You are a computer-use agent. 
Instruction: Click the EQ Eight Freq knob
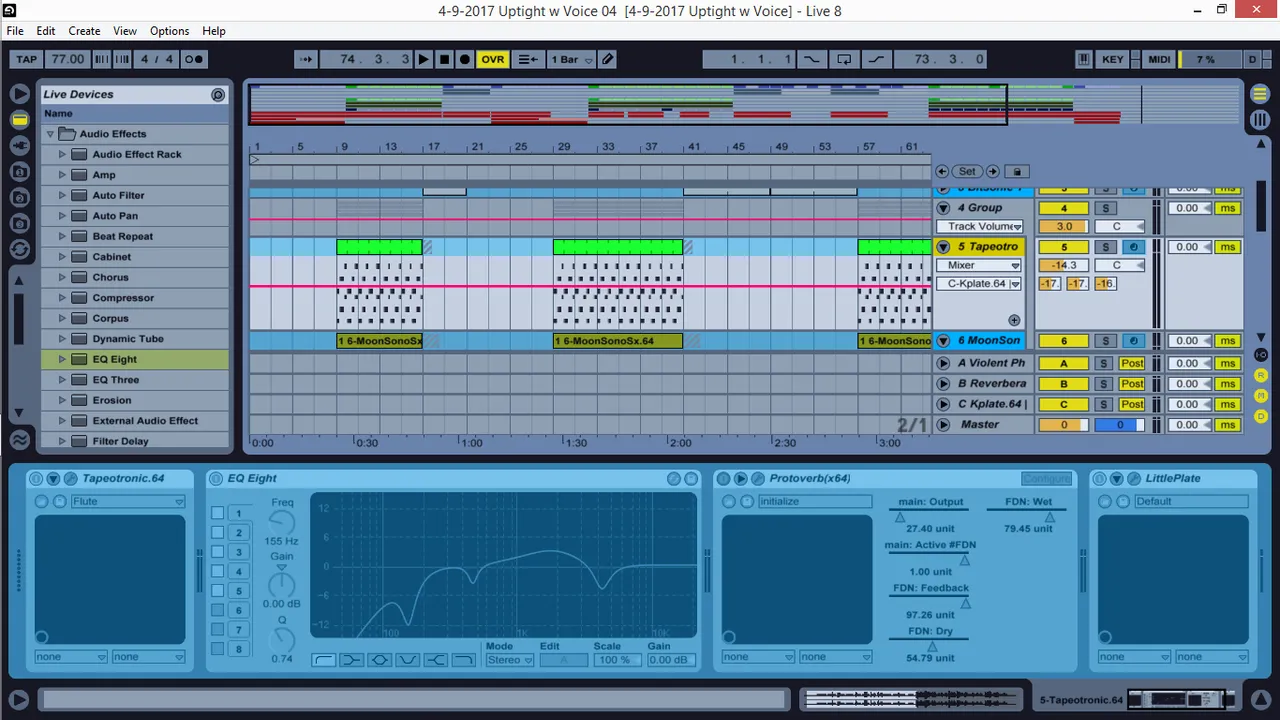coord(283,522)
